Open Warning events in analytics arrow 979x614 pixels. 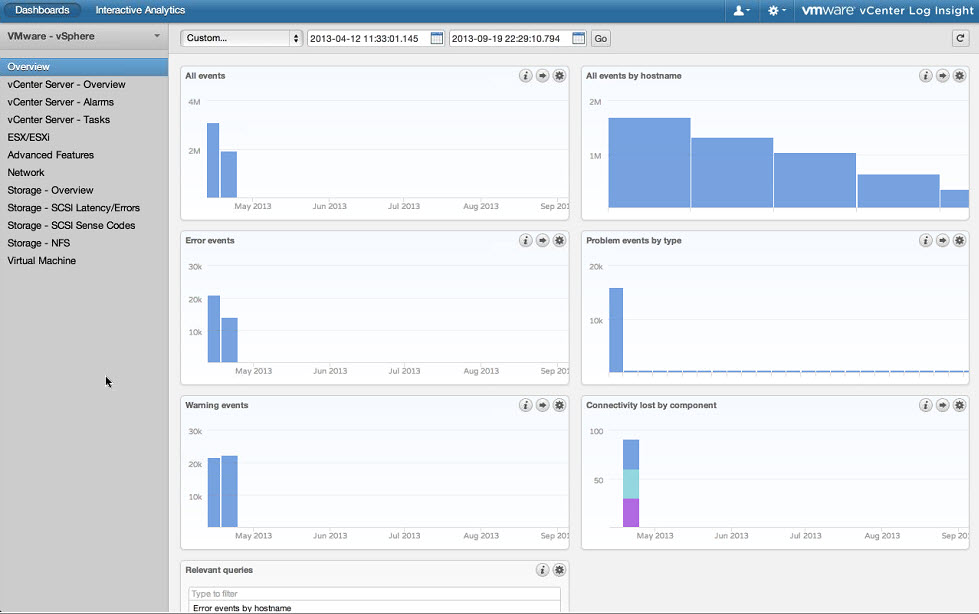point(543,405)
